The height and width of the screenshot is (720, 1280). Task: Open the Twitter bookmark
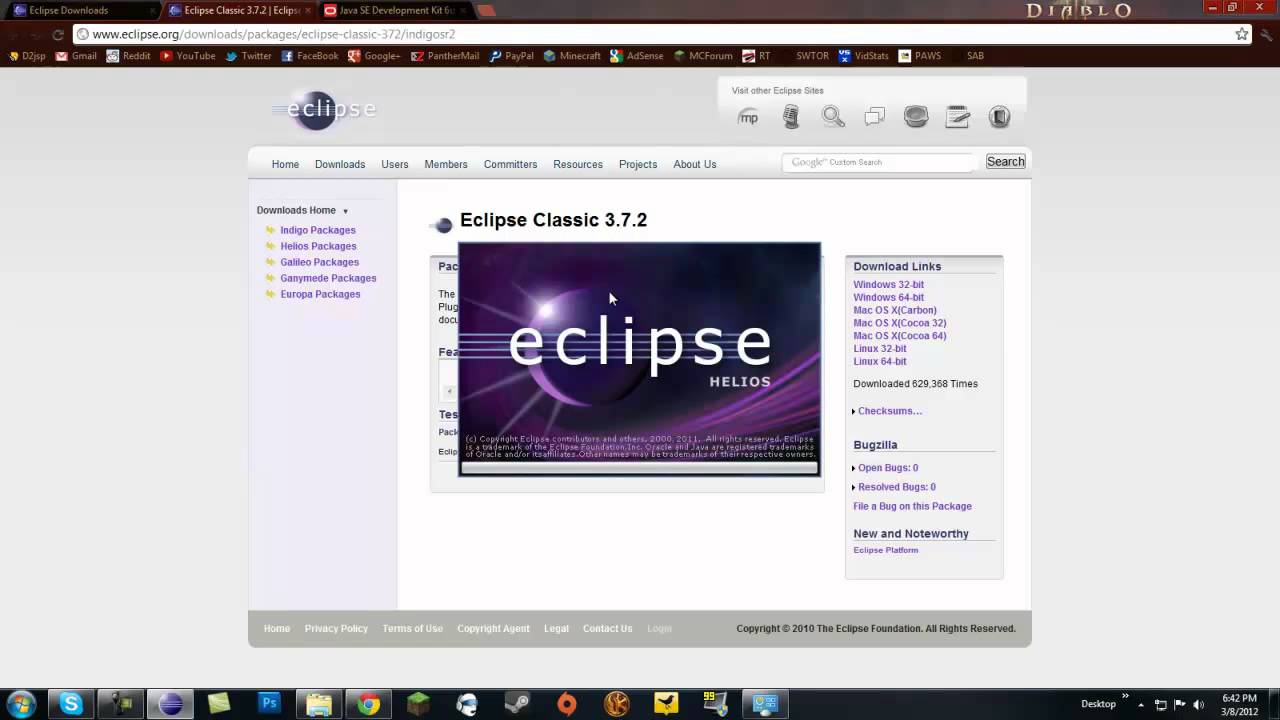[x=248, y=56]
